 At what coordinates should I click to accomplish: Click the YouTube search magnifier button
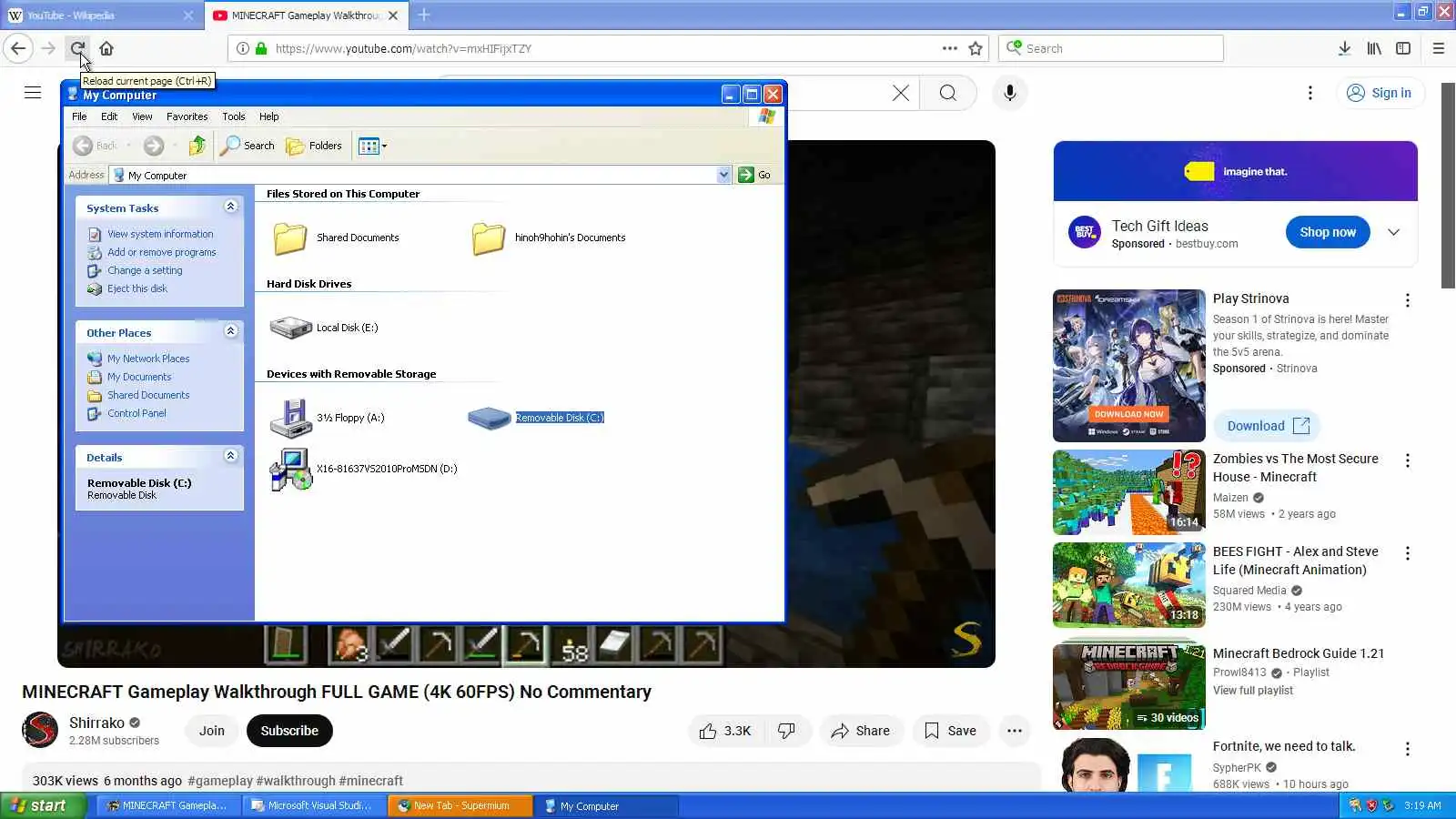point(947,93)
